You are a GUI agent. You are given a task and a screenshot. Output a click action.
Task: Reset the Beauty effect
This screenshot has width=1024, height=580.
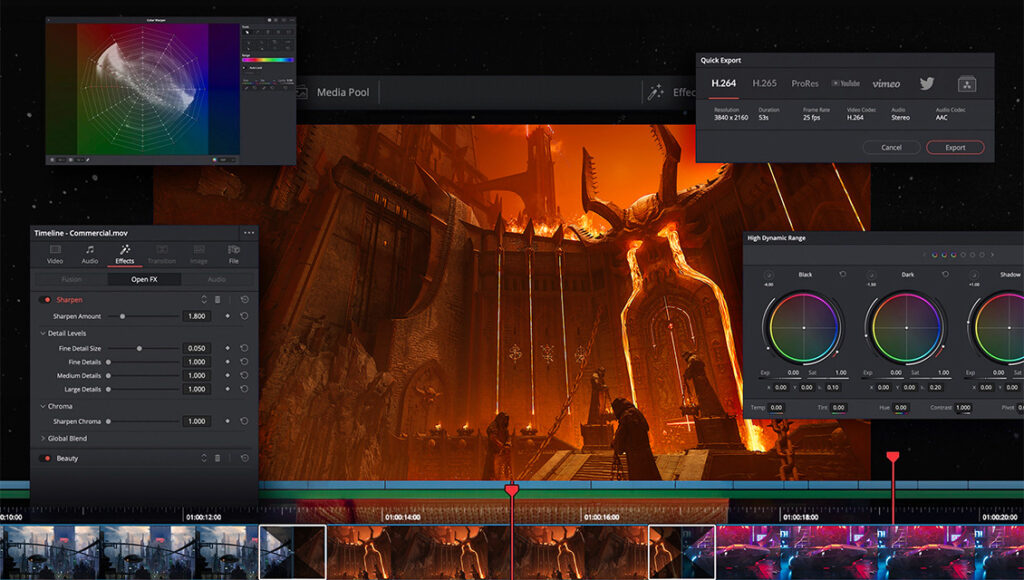pyautogui.click(x=244, y=459)
